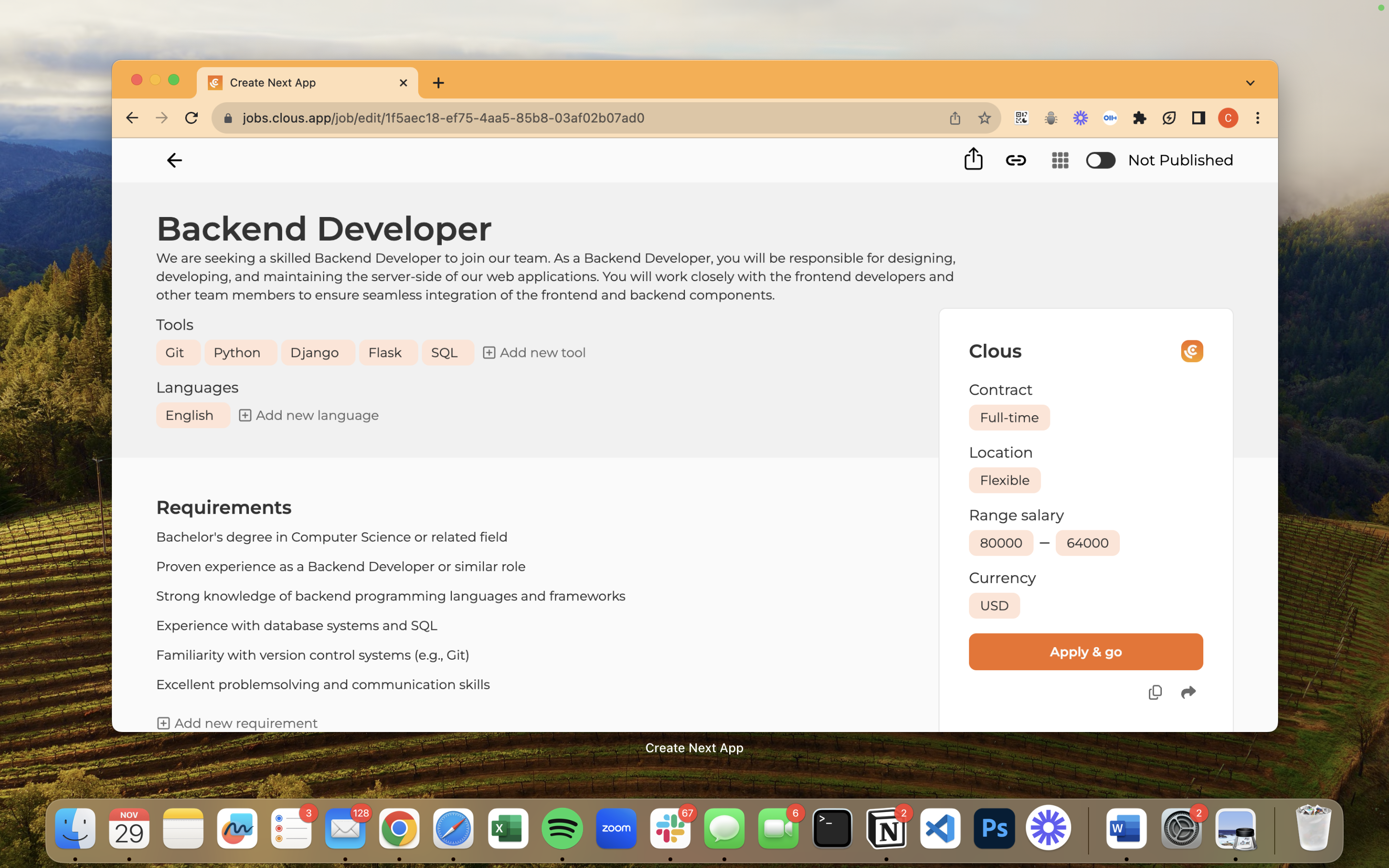Open Chrome extensions puzzle icon
Viewport: 1389px width, 868px height.
click(1139, 118)
